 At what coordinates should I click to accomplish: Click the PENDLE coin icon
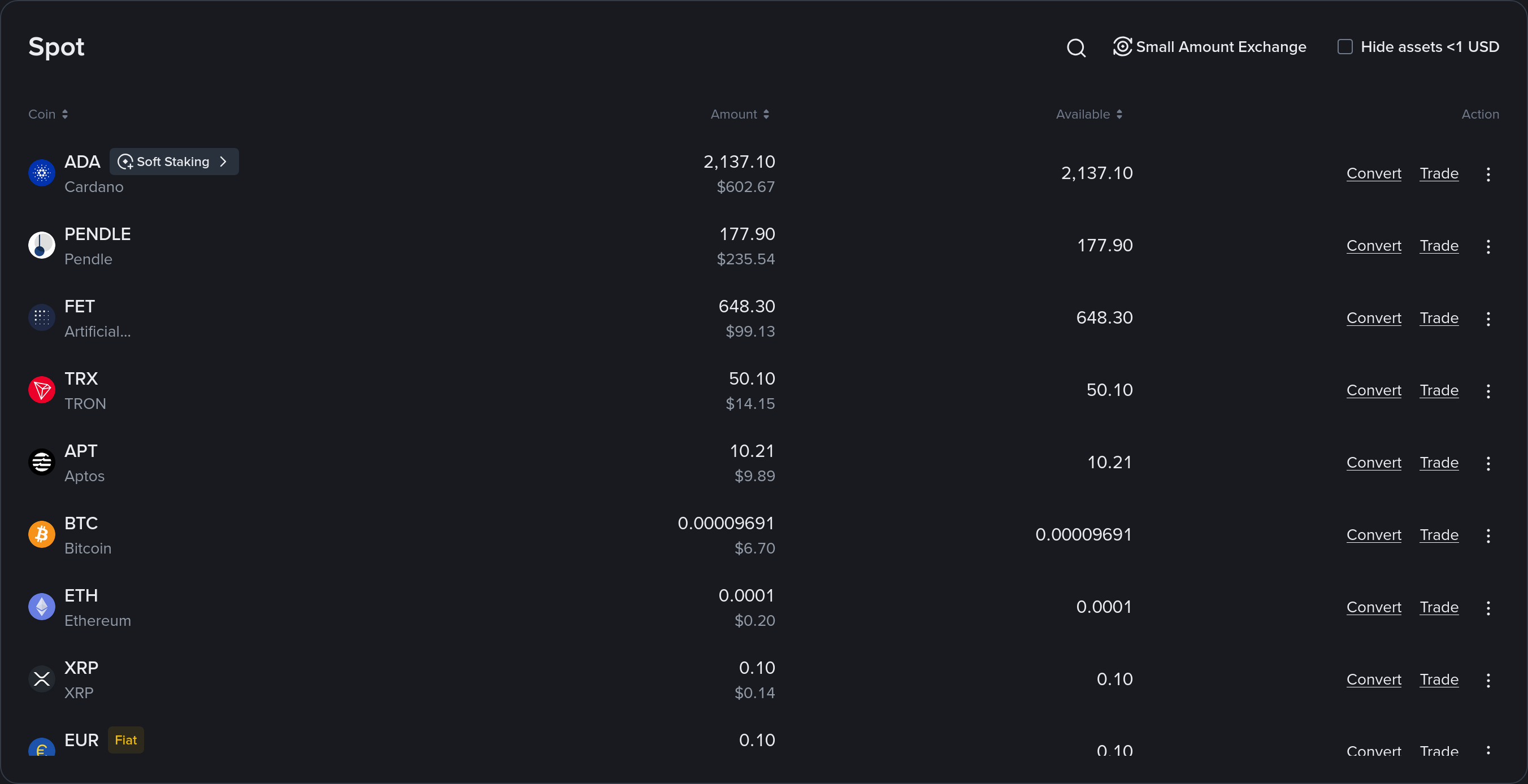pos(41,245)
